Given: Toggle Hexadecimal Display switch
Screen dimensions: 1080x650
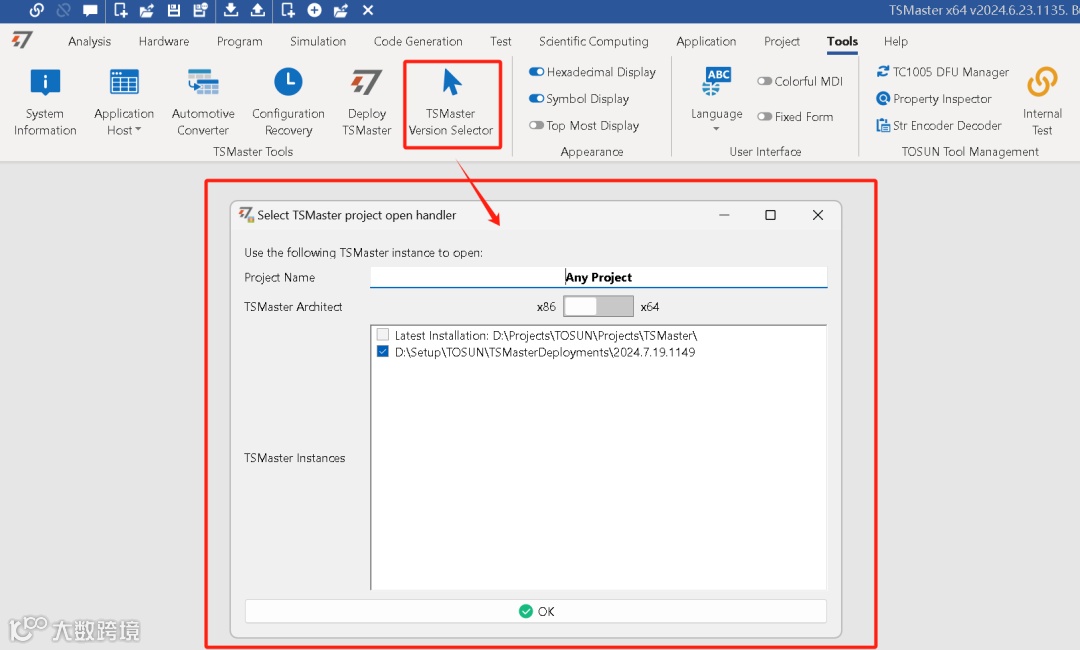Looking at the screenshot, I should click(x=537, y=72).
